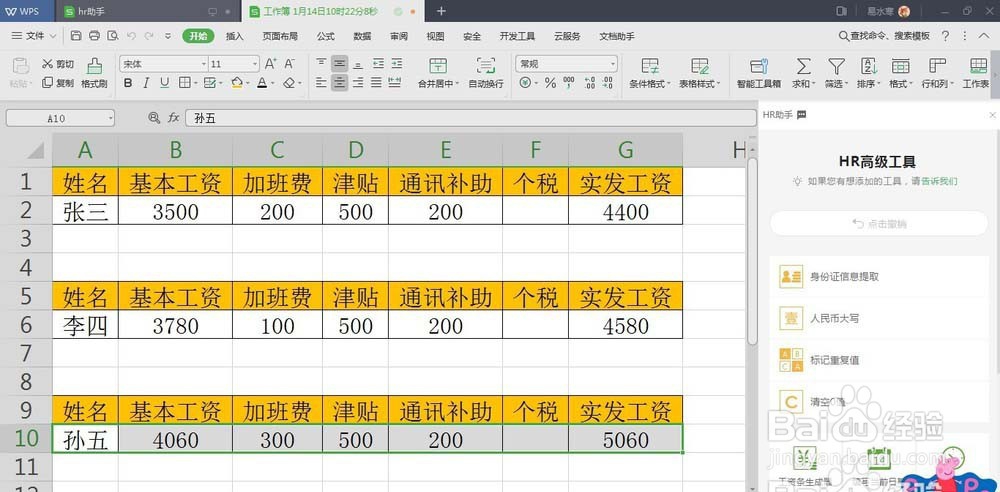Open the File (文件) menu
Screen dimensions: 1000x492
pos(34,36)
